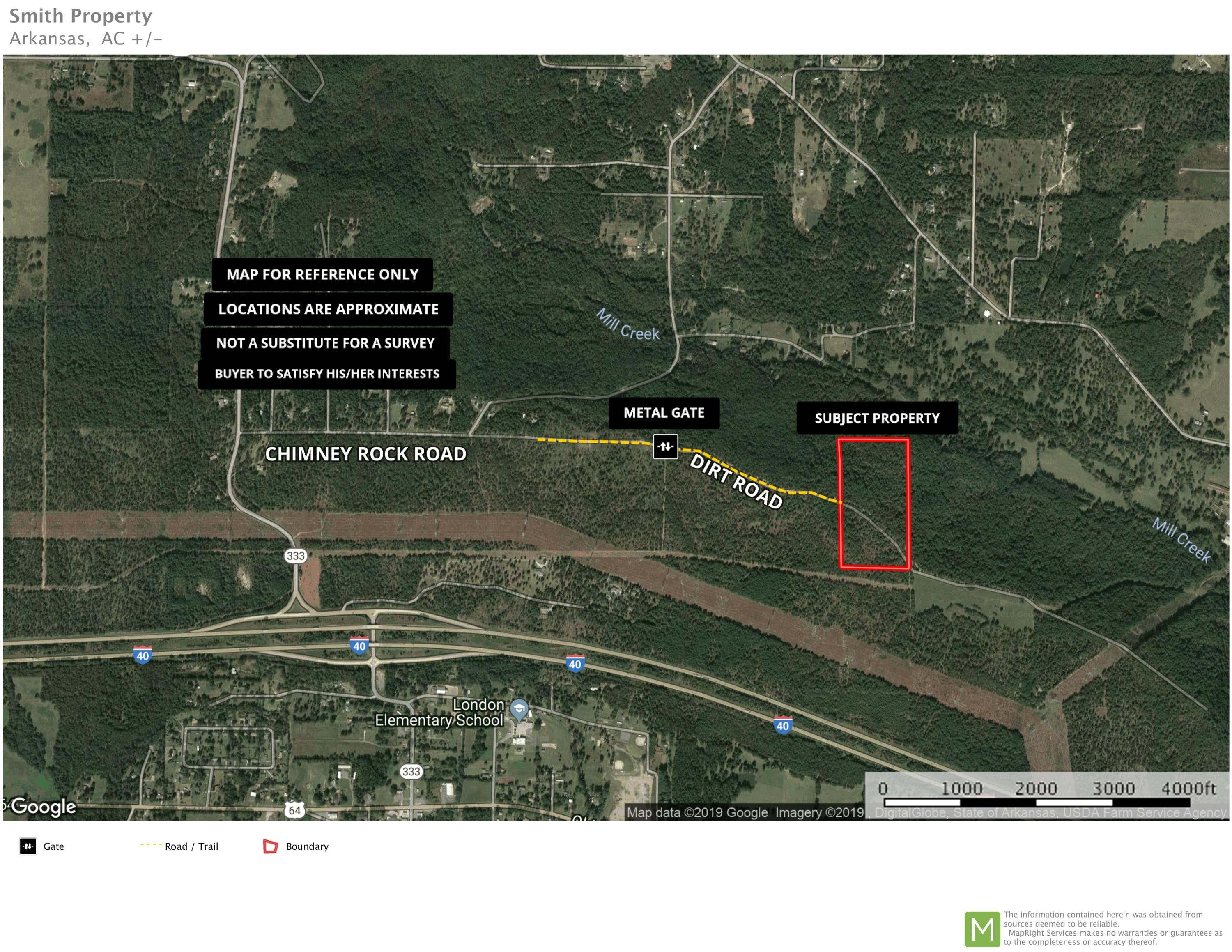The image size is (1232, 952).
Task: Click the Map data ©2019 Google attribution
Action: 697,812
